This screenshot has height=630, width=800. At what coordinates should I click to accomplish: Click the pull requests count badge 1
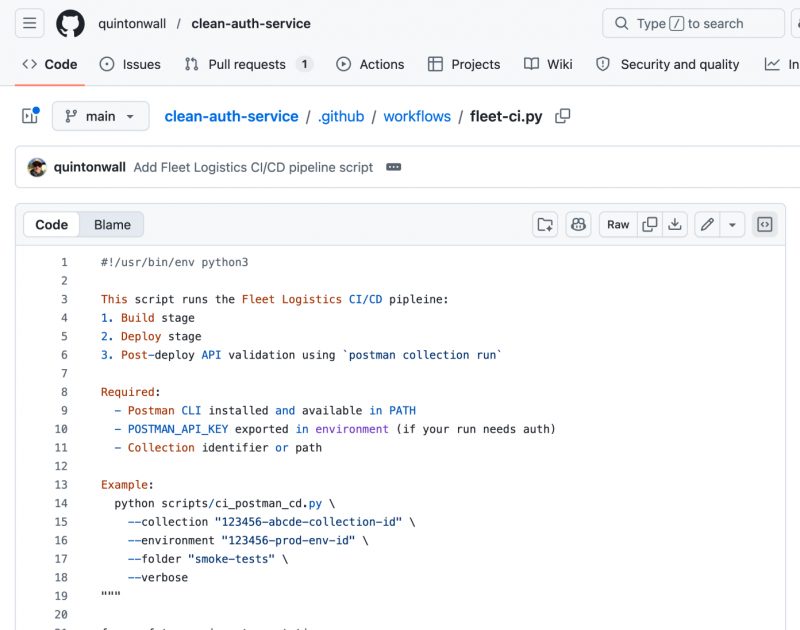pos(305,64)
